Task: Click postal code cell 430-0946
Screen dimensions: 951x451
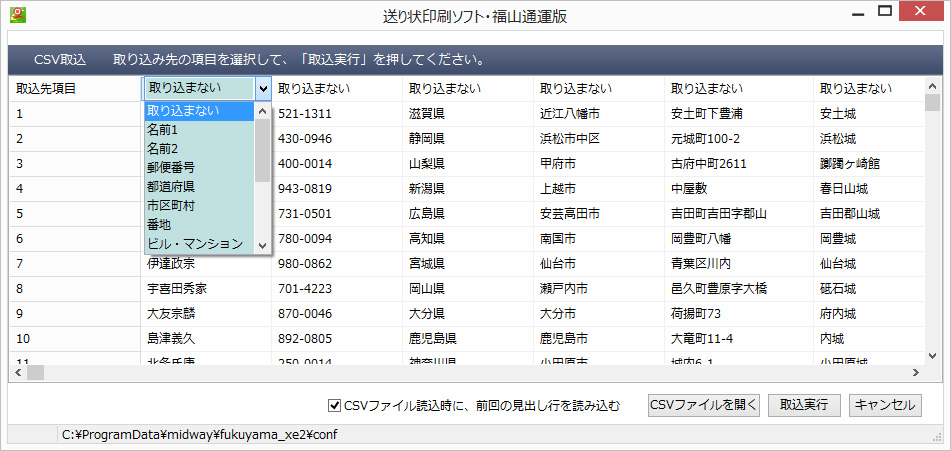Action: click(x=337, y=138)
